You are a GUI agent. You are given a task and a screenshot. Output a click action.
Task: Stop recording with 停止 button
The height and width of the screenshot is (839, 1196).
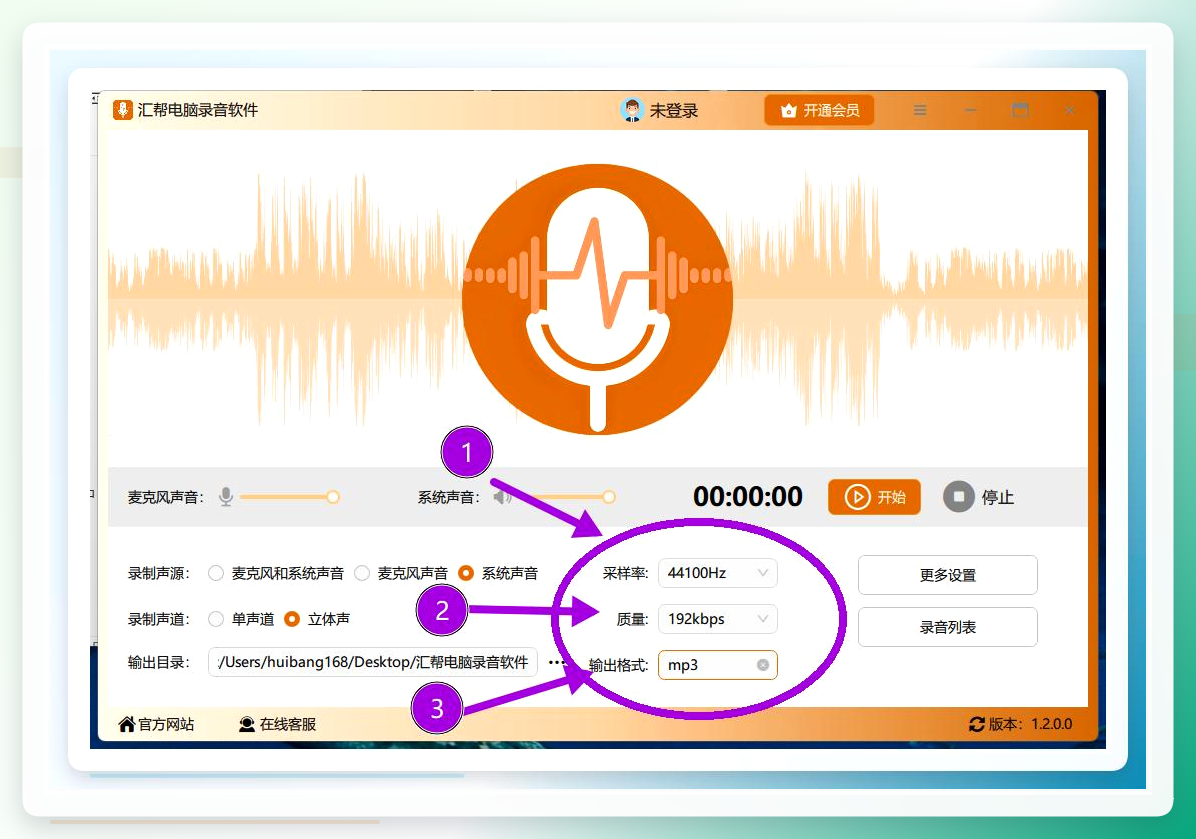coord(979,497)
